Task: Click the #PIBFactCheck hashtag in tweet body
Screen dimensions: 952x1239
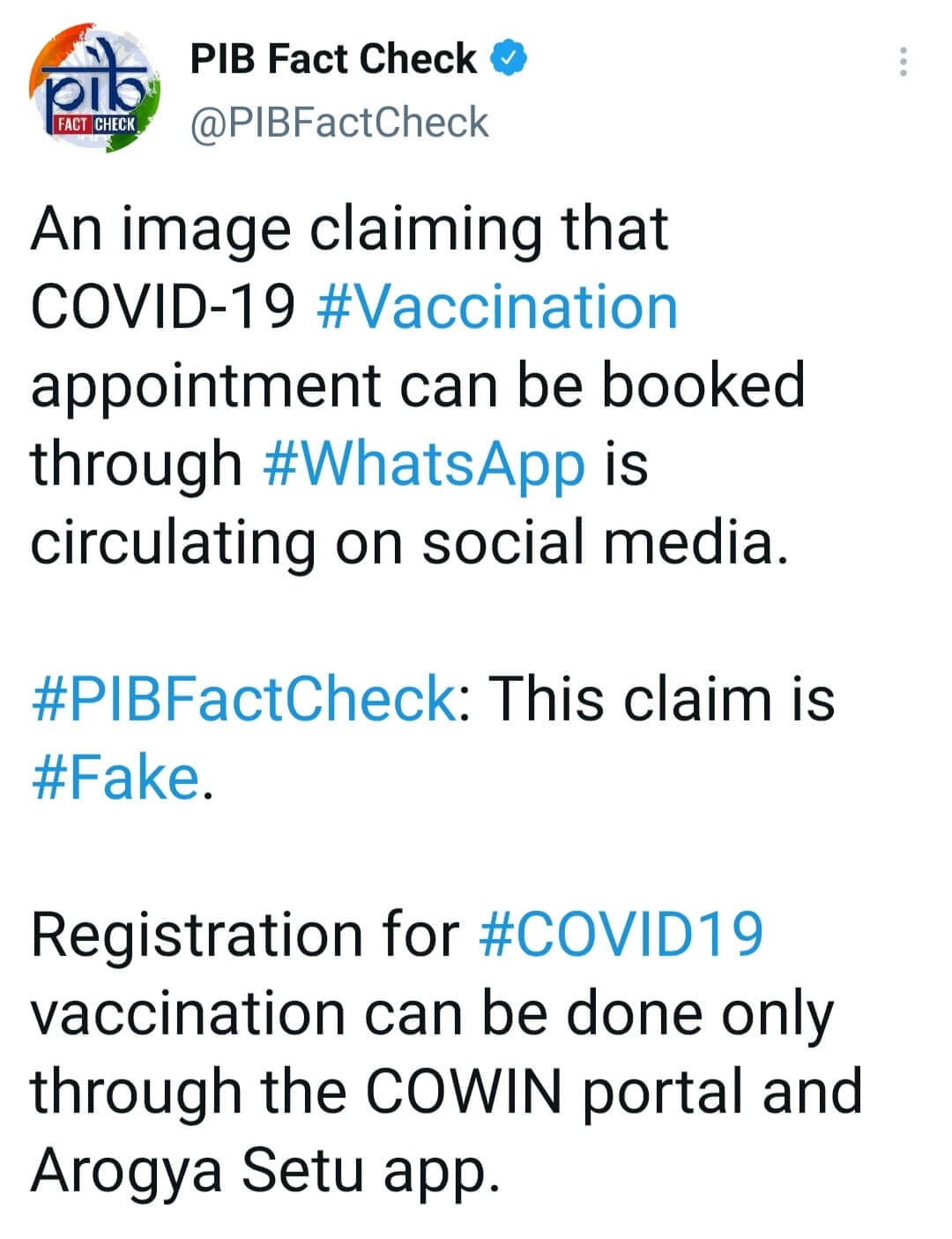Action: 243,699
